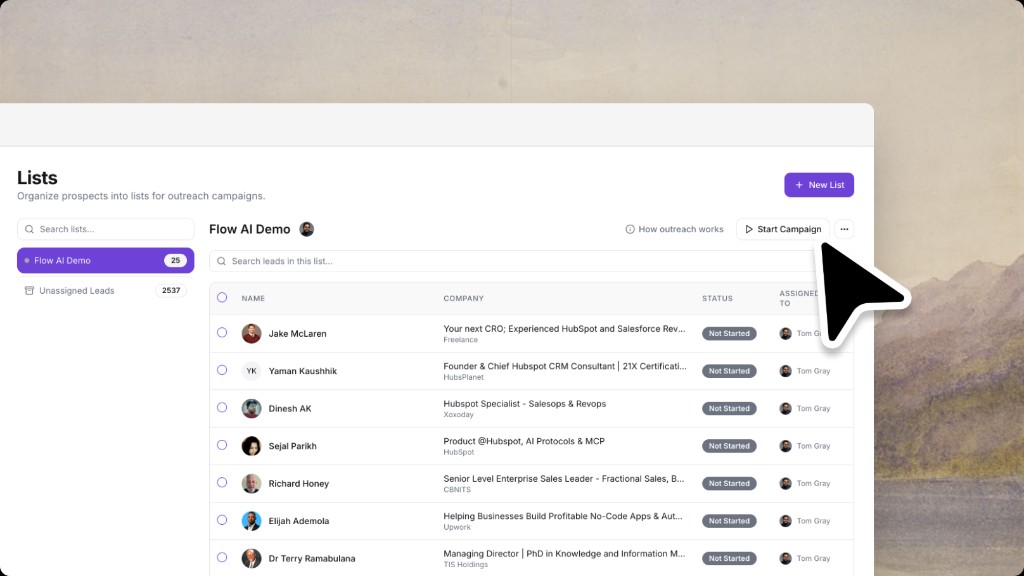1024x576 pixels.
Task: Click the archive icon beside Unassigned Leads
Action: pyautogui.click(x=29, y=290)
